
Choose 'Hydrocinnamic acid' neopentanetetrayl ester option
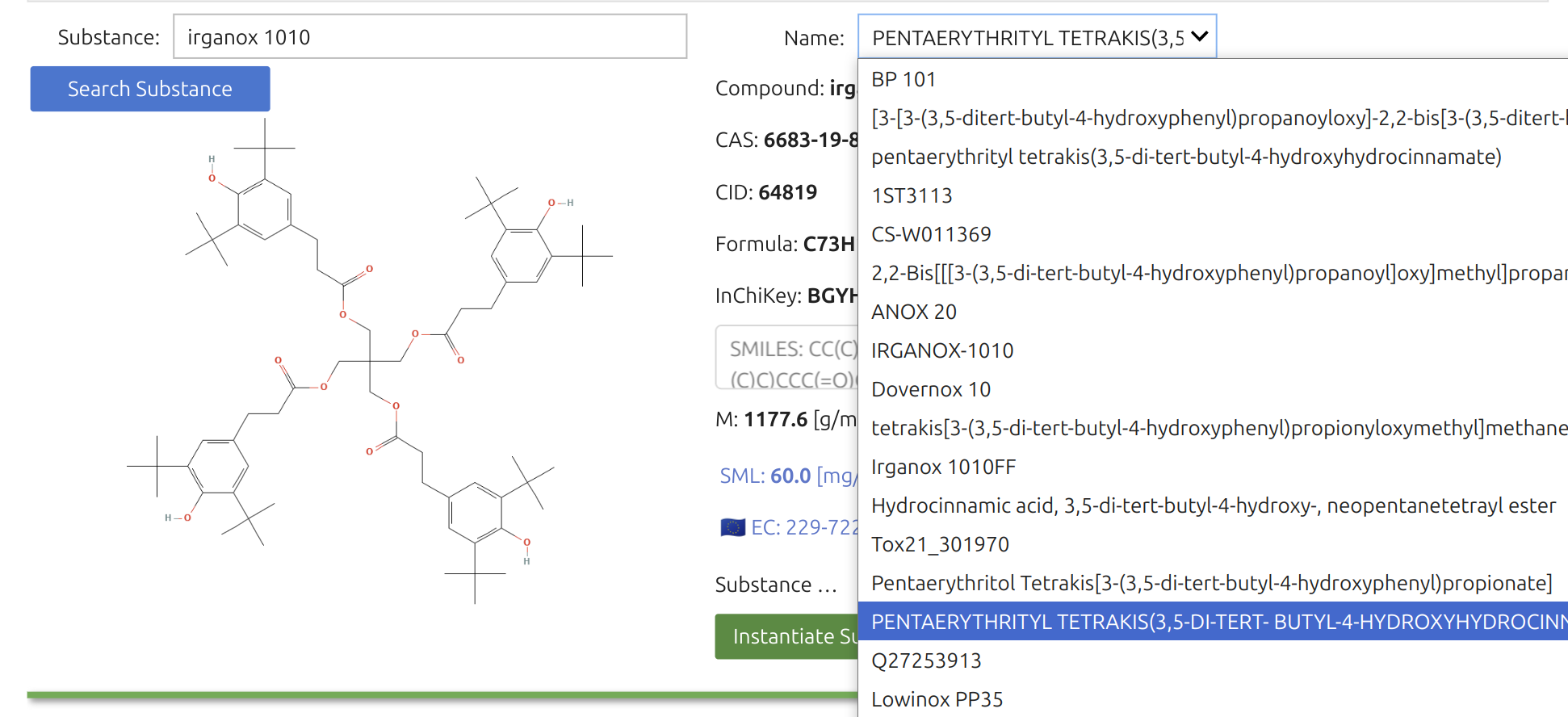click(1213, 505)
